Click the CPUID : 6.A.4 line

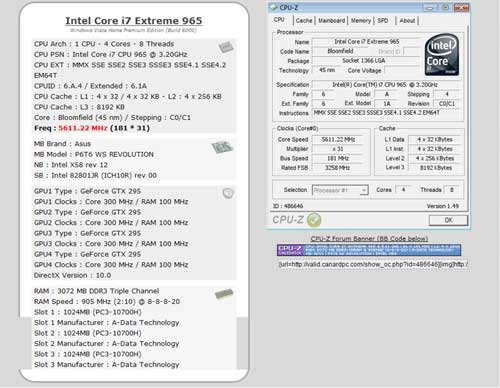coord(90,86)
